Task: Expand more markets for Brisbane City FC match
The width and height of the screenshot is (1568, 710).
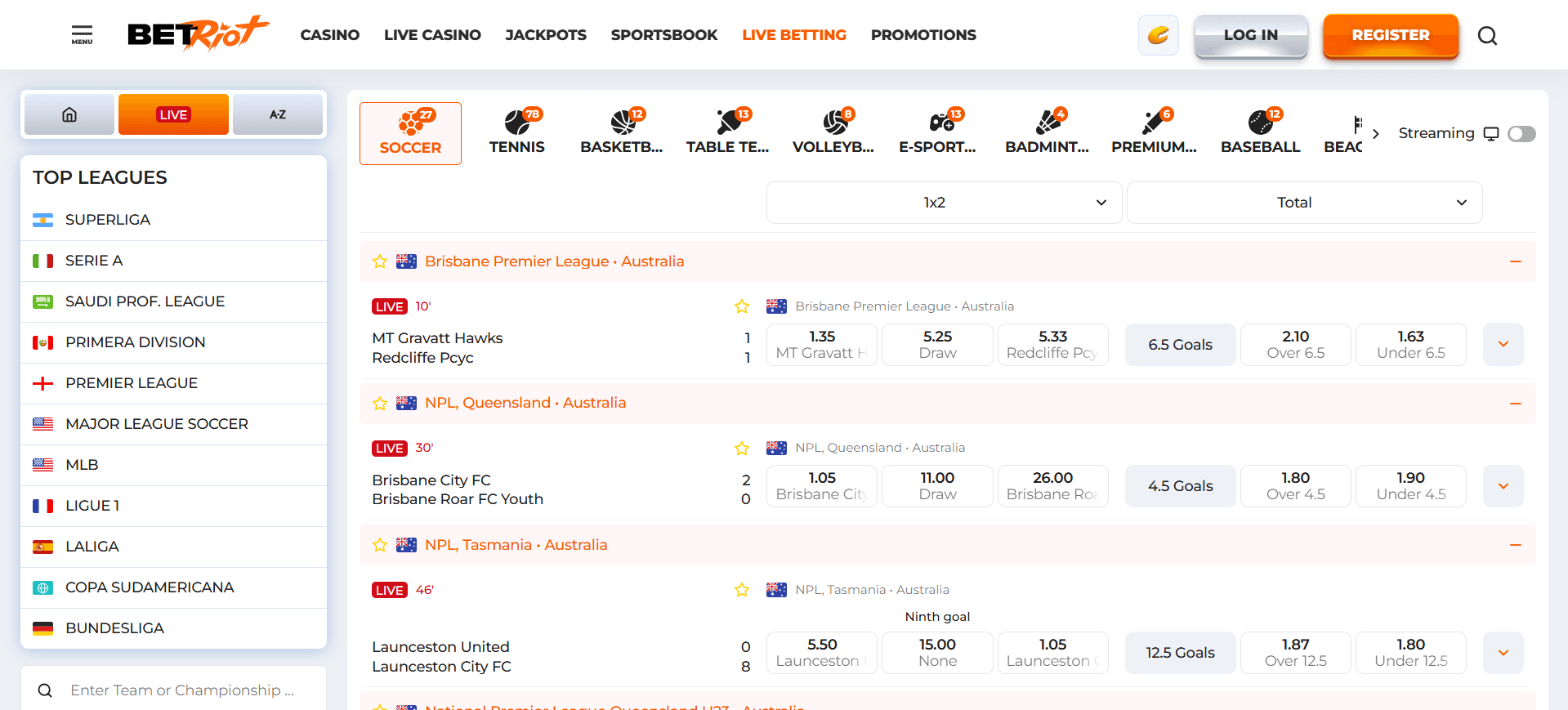Action: 1503,486
